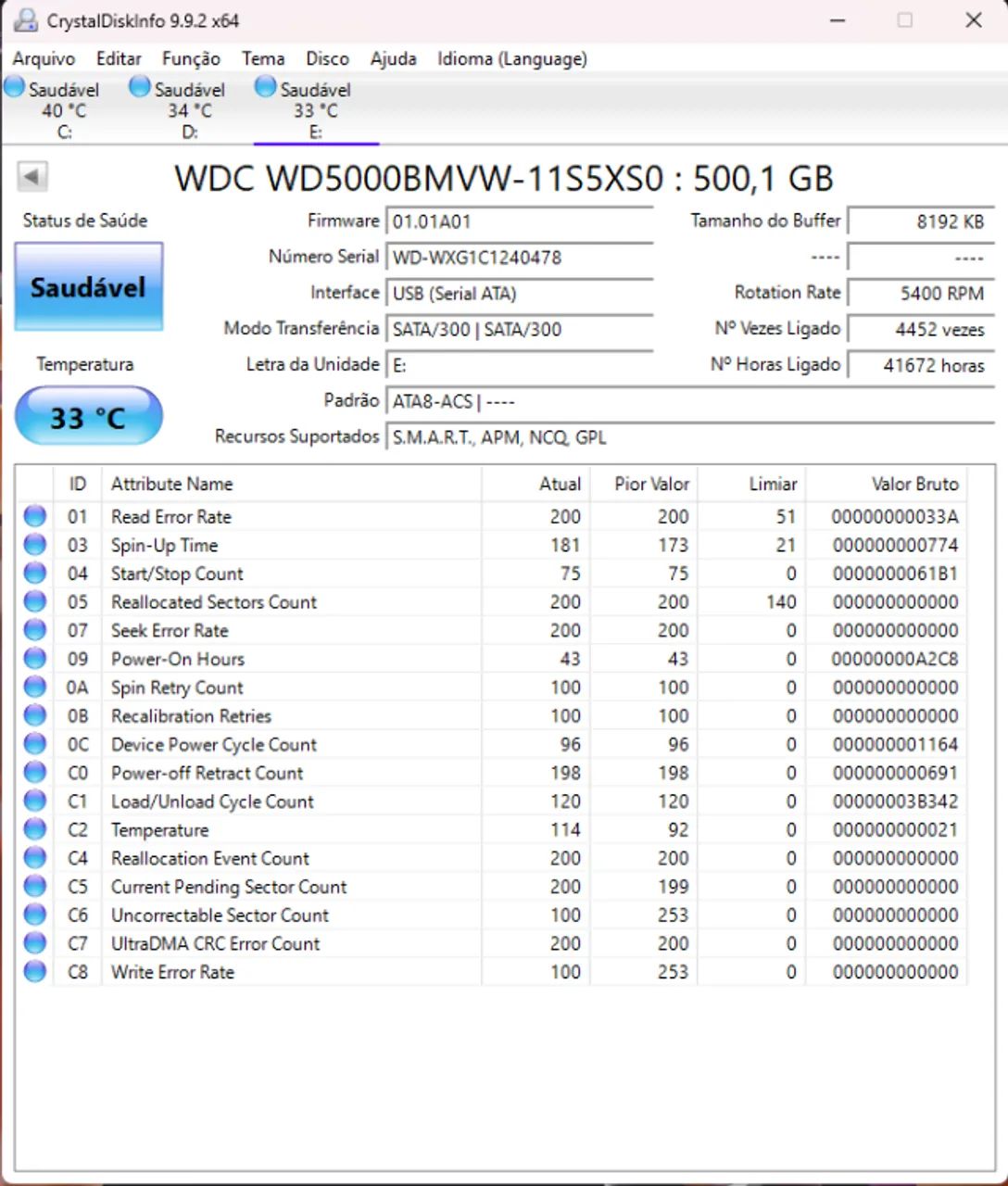Click the status orb of Start/Stop Count
1008x1186 pixels.
(x=35, y=574)
